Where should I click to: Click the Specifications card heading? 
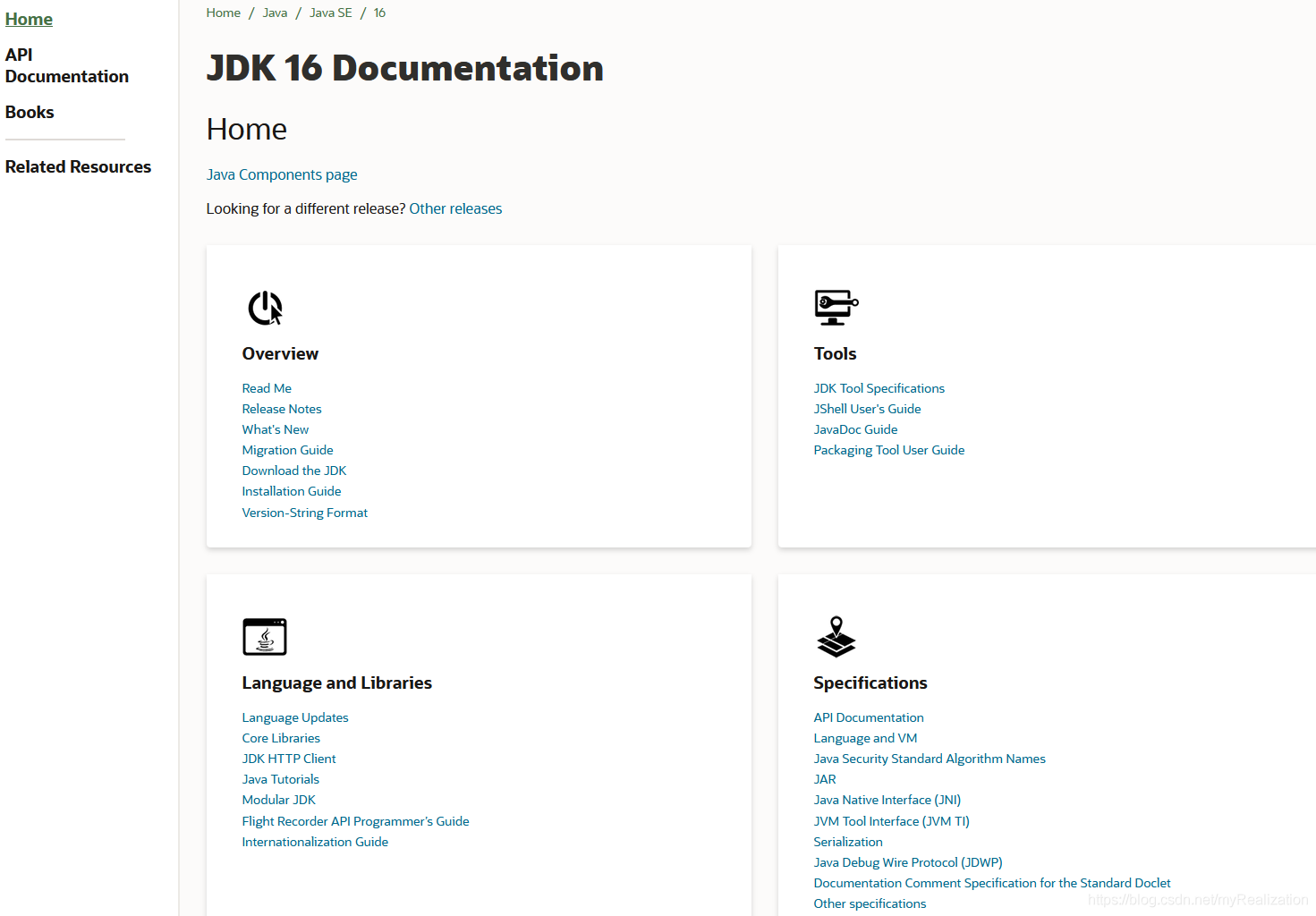point(870,683)
